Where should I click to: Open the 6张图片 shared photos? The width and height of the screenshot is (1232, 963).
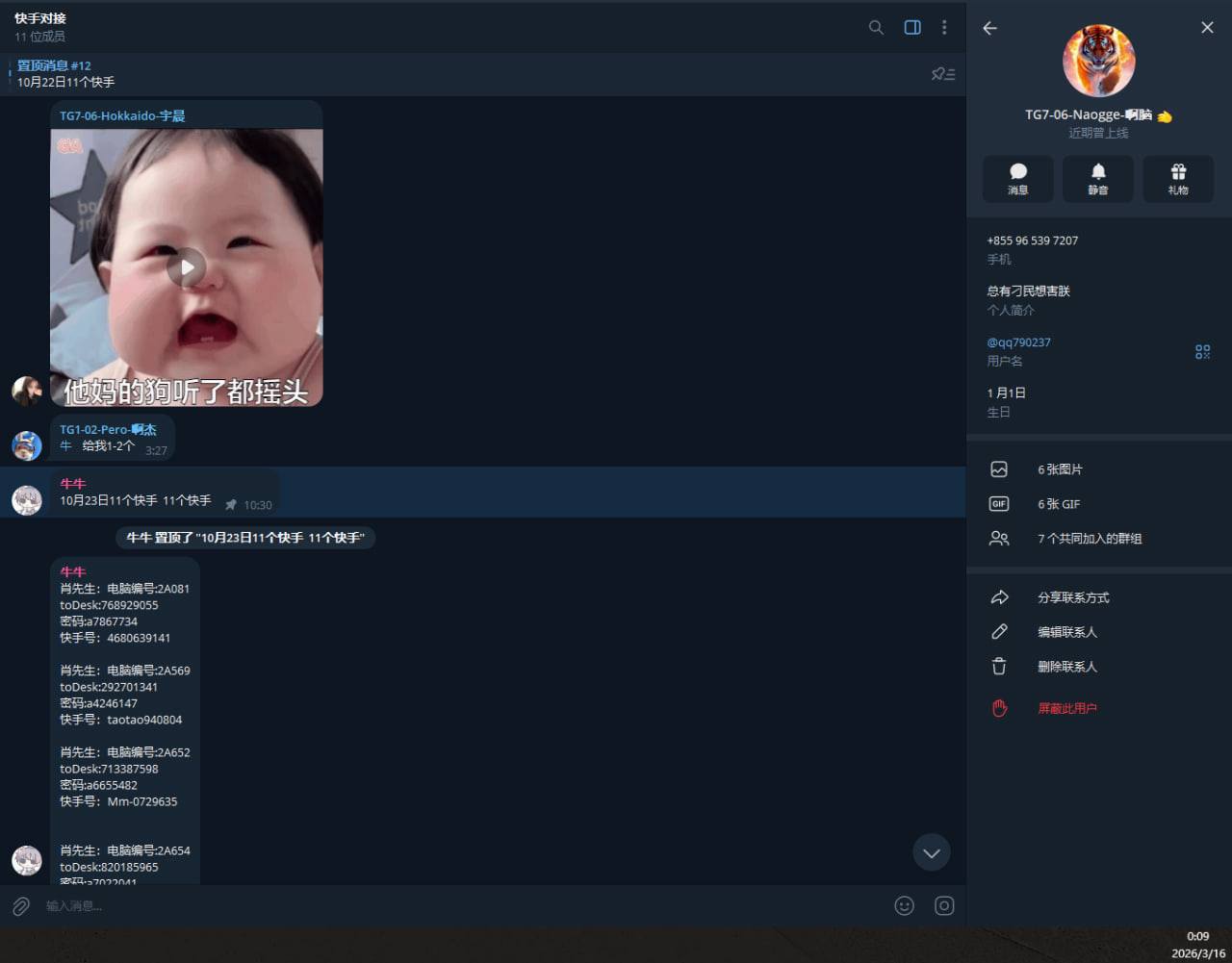pyautogui.click(x=1099, y=469)
